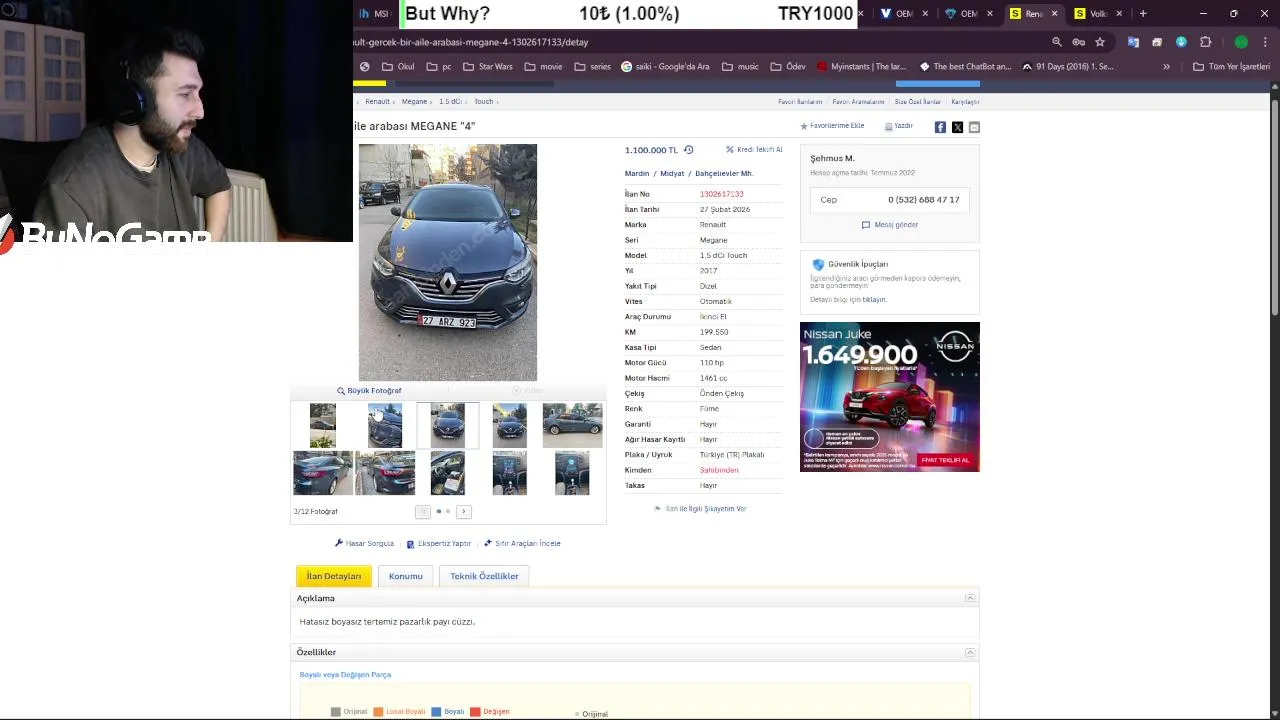Screen dimensions: 1280x720
Task: Open Favori Aramalarım link
Action: (858, 102)
